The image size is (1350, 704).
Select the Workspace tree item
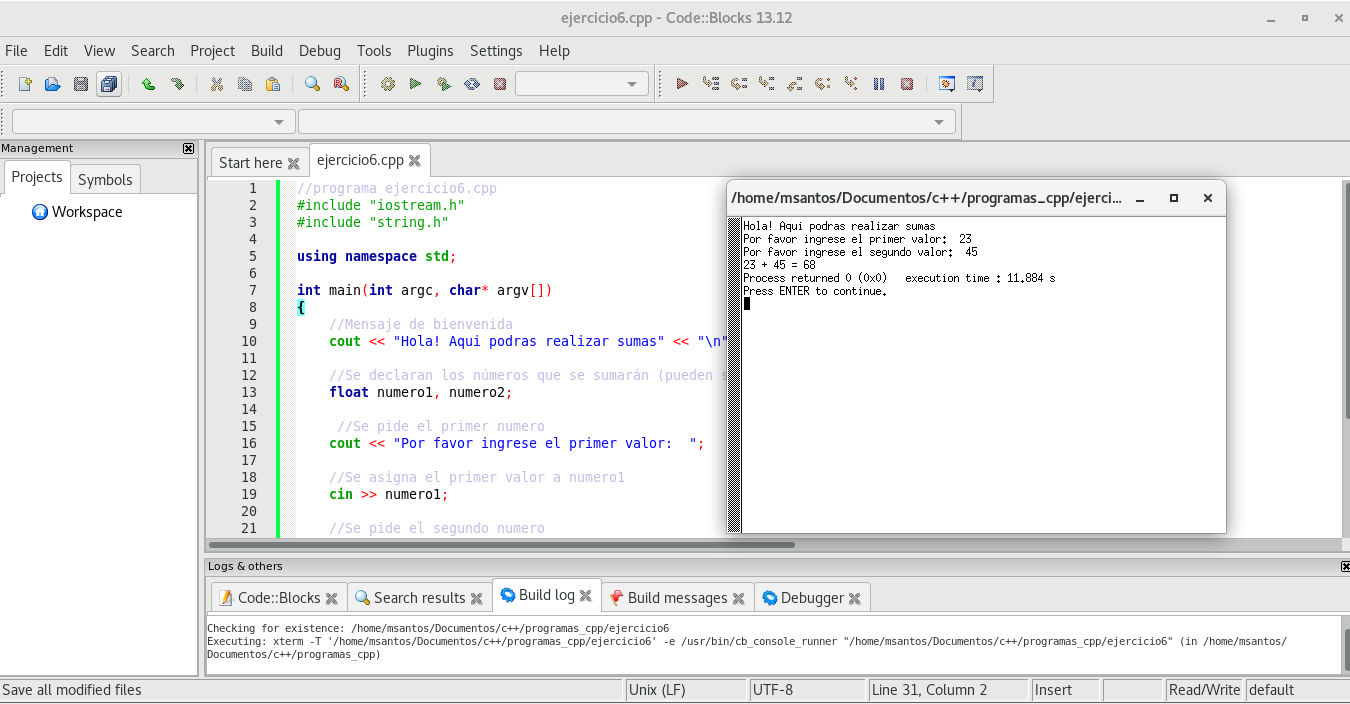pyautogui.click(x=87, y=212)
